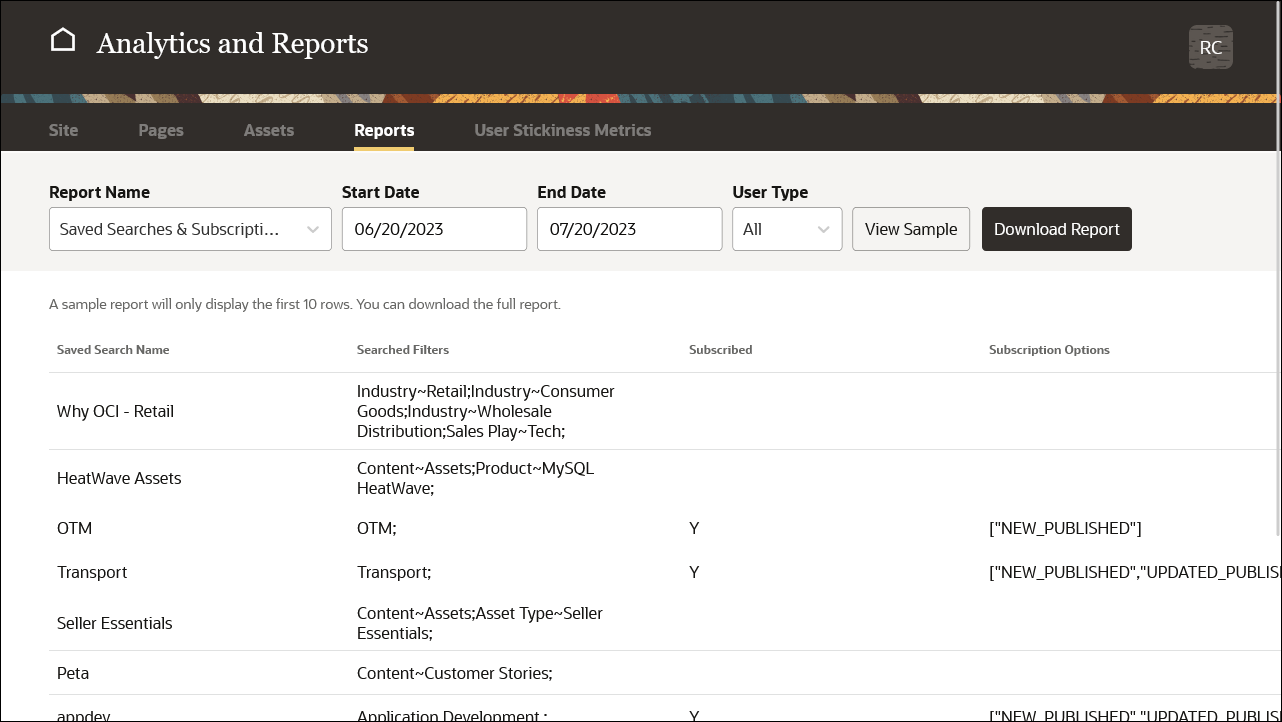
Task: Open the RC user profile avatar
Action: point(1210,46)
